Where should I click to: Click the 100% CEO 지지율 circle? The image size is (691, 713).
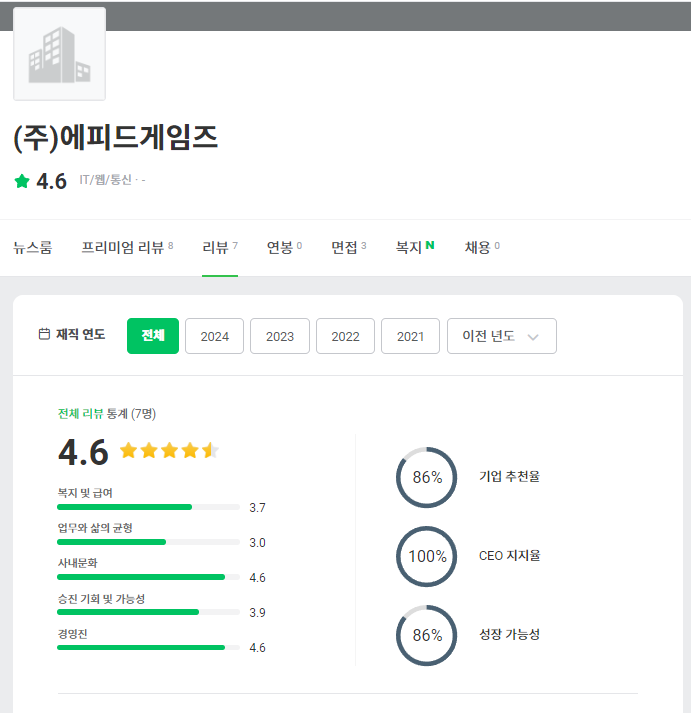427,556
